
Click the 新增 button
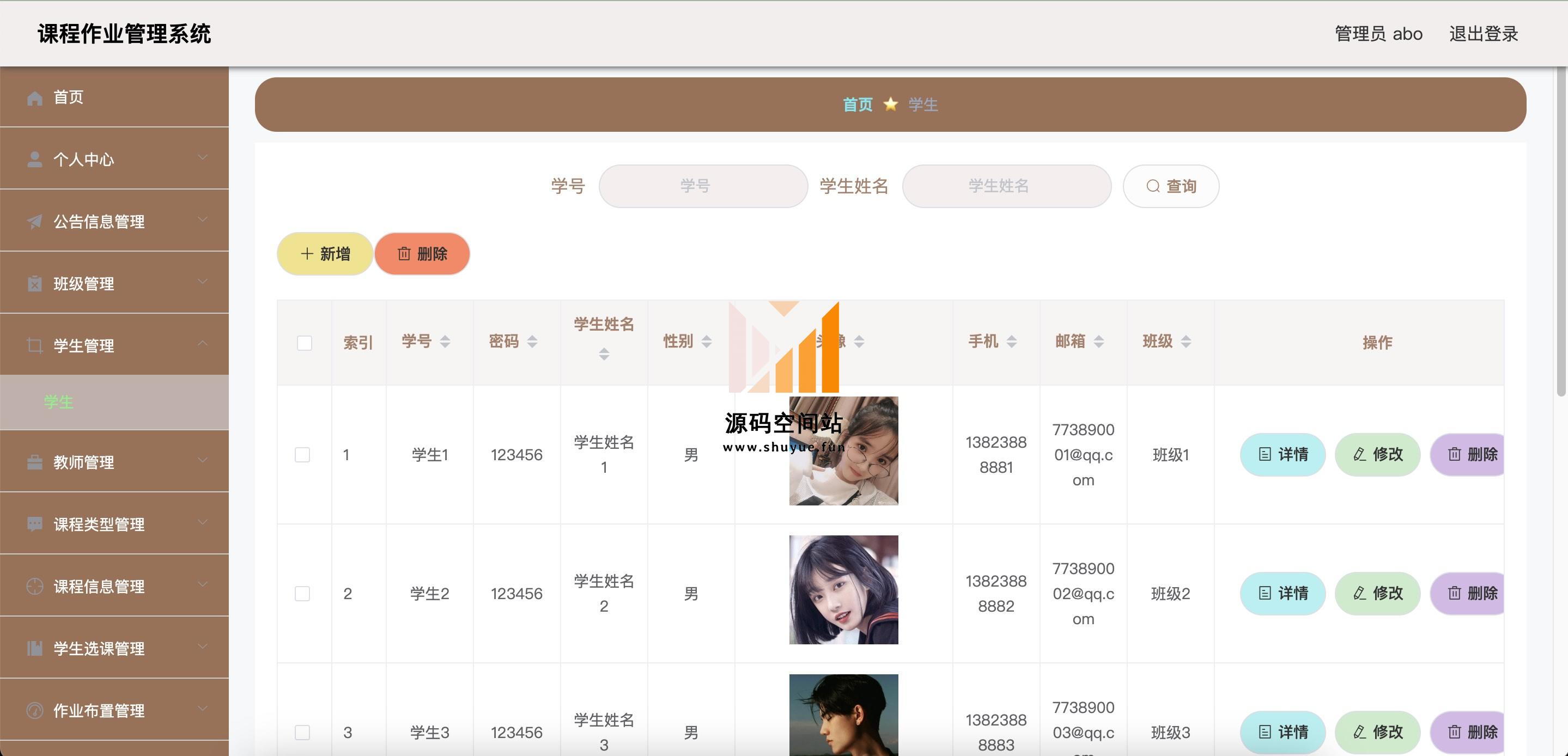325,254
